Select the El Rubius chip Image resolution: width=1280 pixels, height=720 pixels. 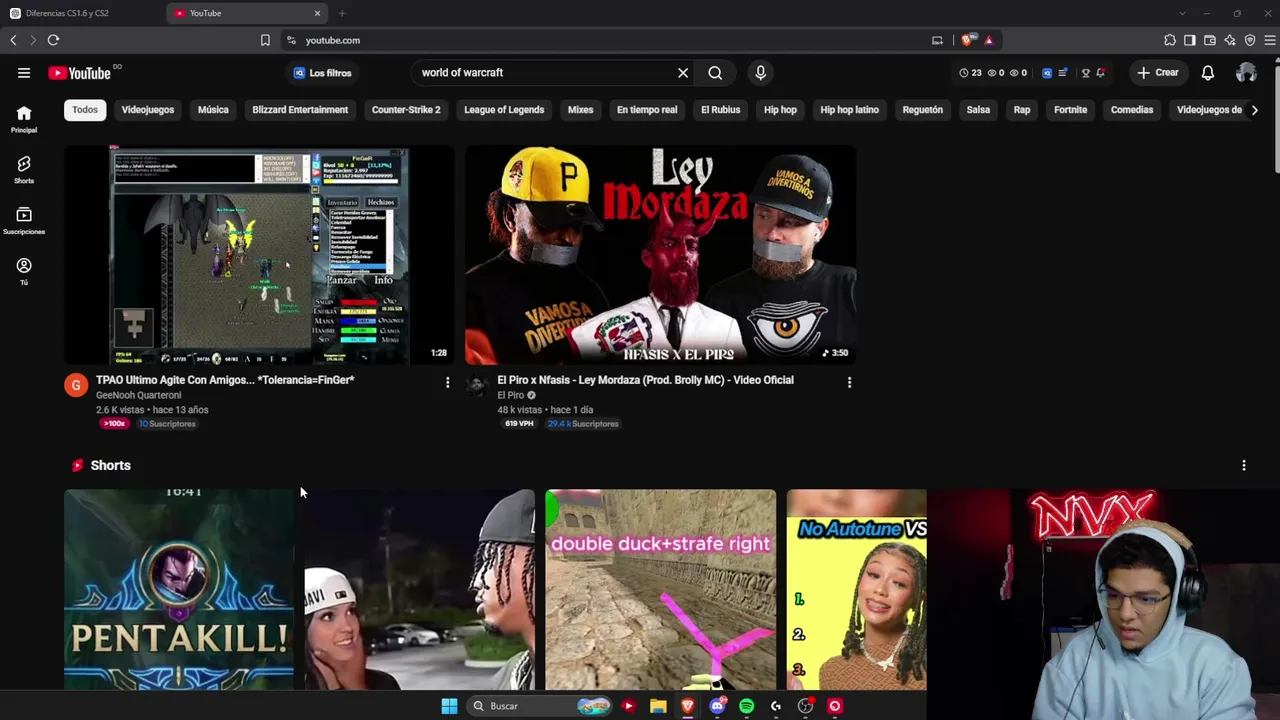tap(721, 110)
